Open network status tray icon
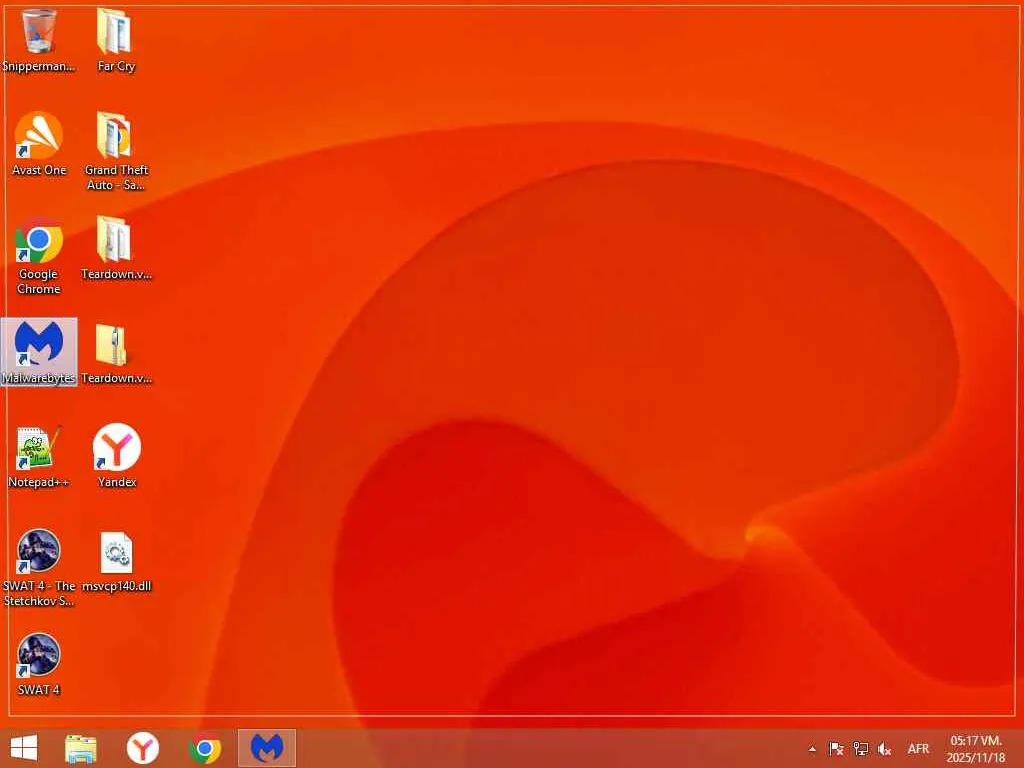The height and width of the screenshot is (768, 1024). pyautogui.click(x=861, y=749)
